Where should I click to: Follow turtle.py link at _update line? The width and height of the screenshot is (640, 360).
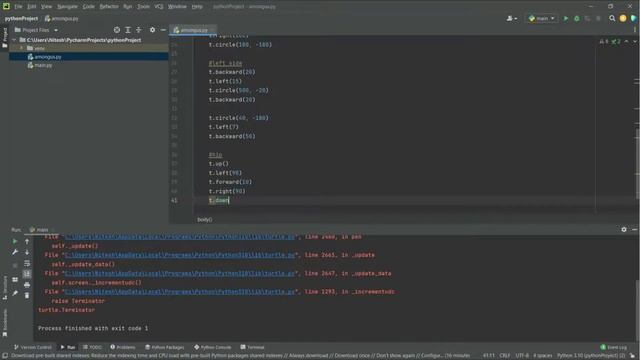coord(180,255)
